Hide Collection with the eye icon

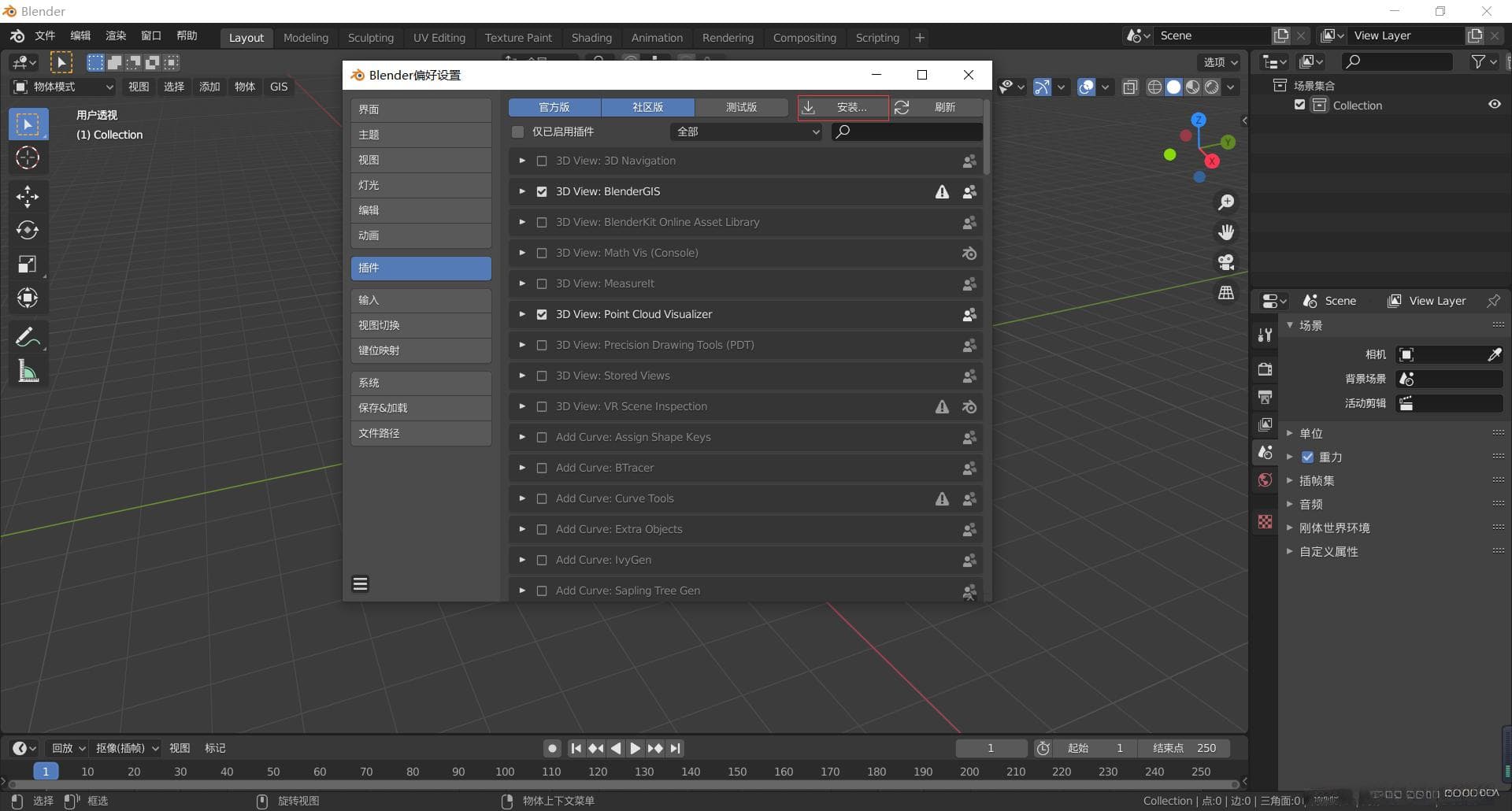coord(1495,105)
